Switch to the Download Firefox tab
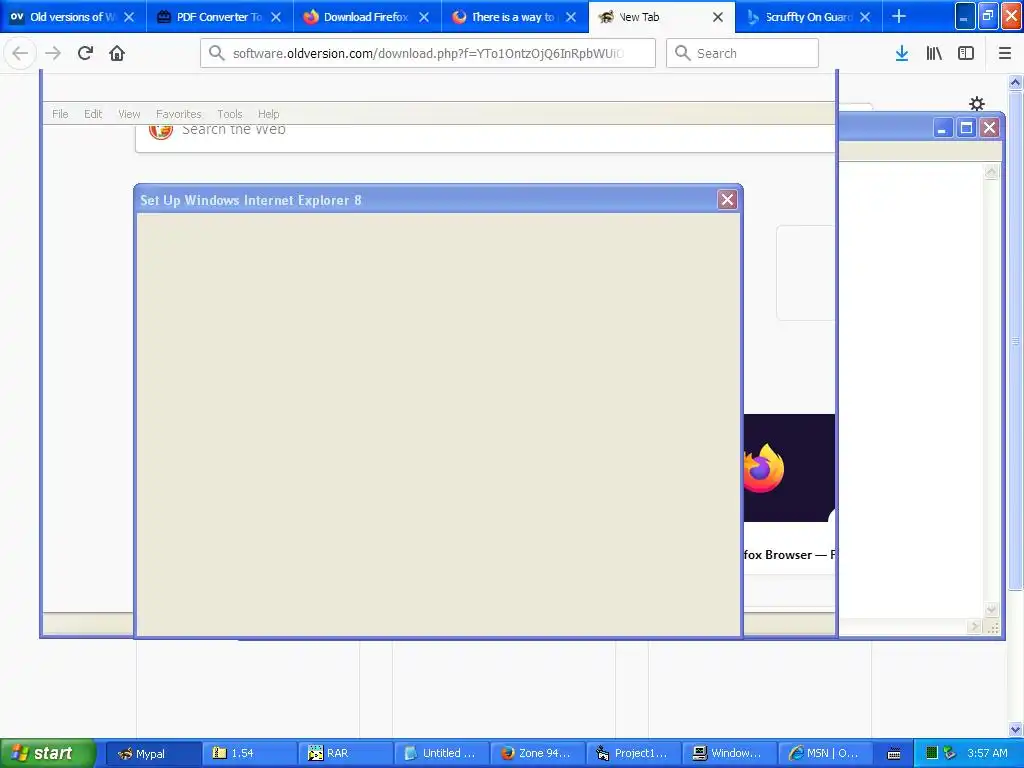1024x768 pixels. (366, 17)
